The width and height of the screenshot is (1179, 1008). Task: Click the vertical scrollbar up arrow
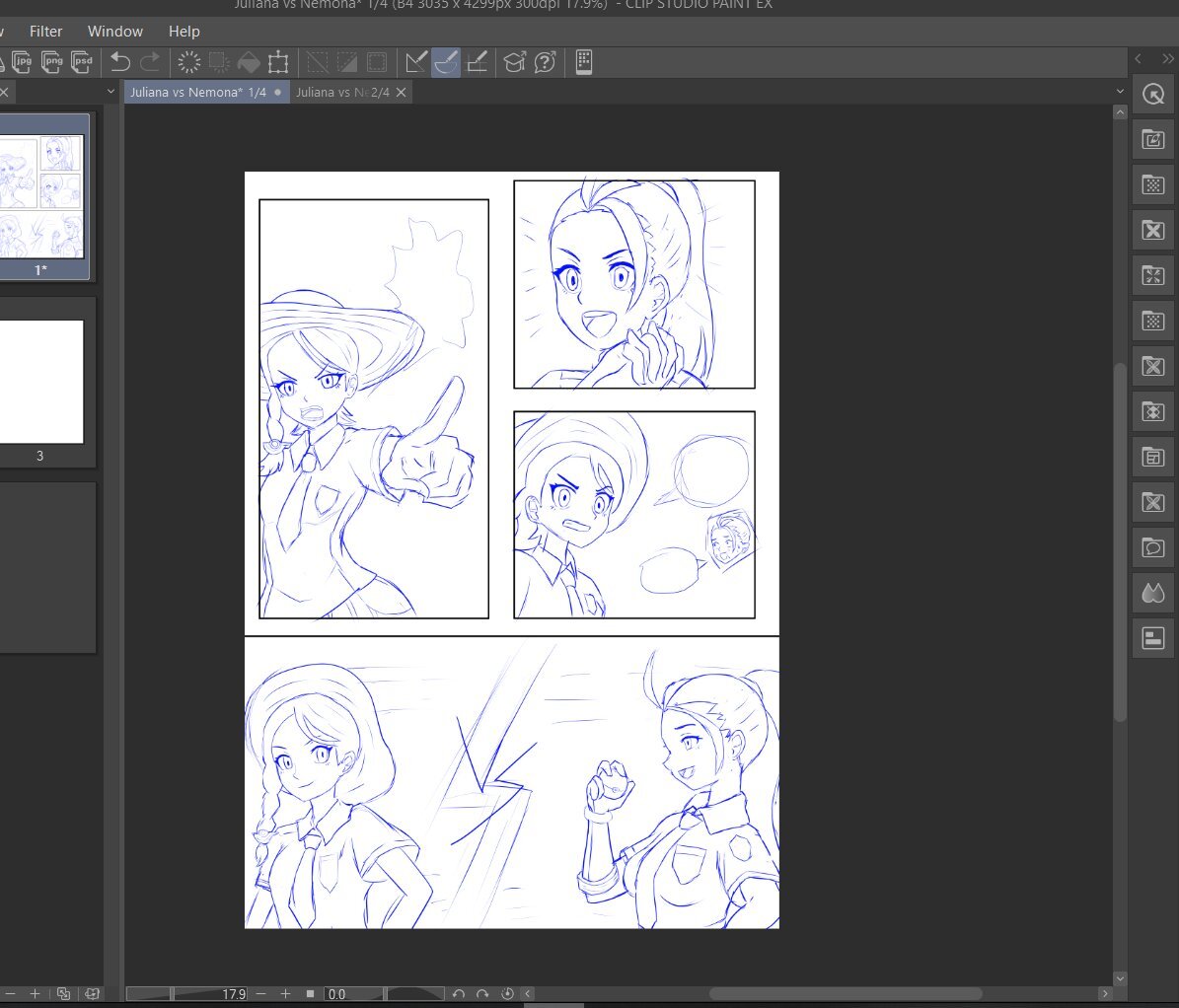tap(1120, 112)
